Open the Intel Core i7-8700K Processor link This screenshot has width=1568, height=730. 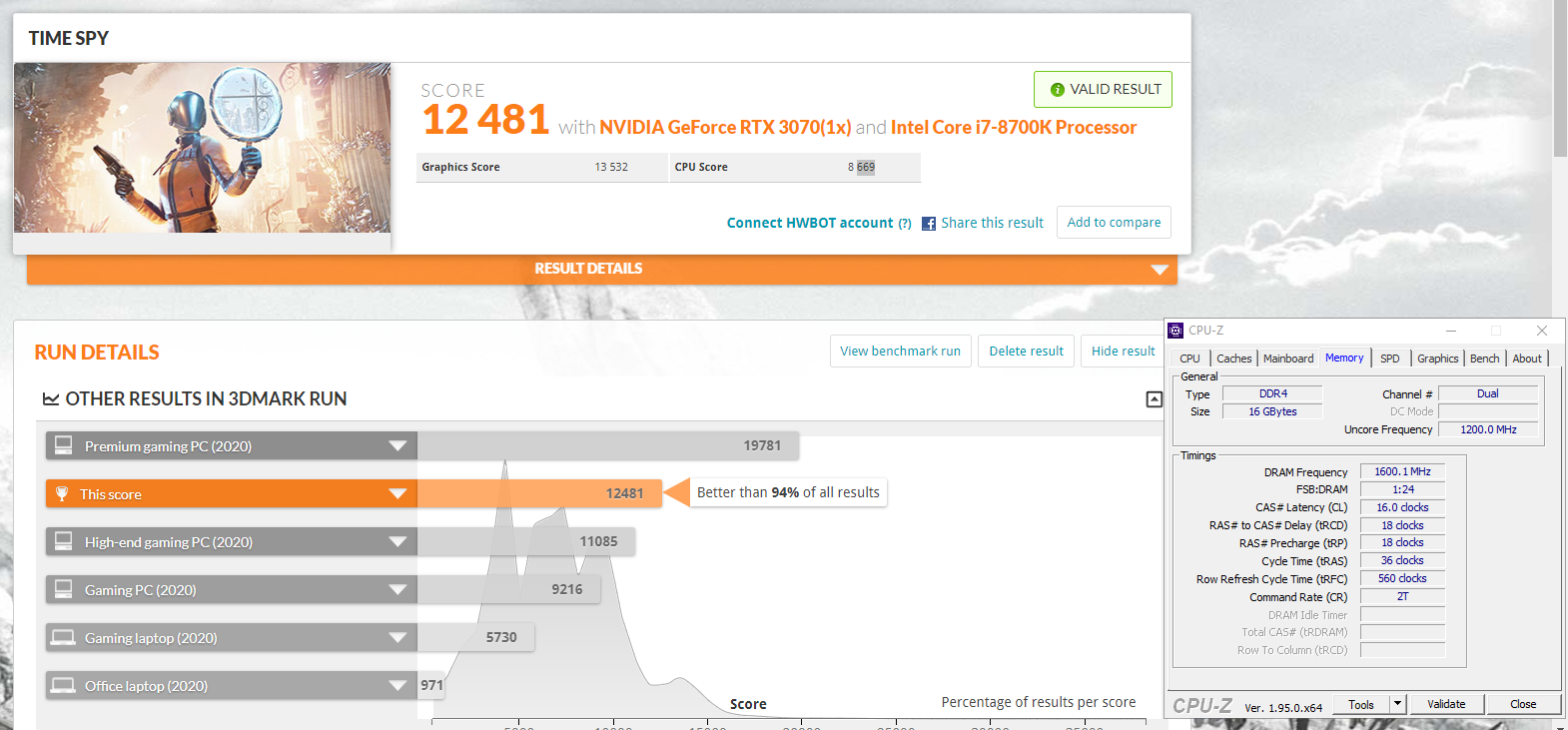pos(1014,128)
